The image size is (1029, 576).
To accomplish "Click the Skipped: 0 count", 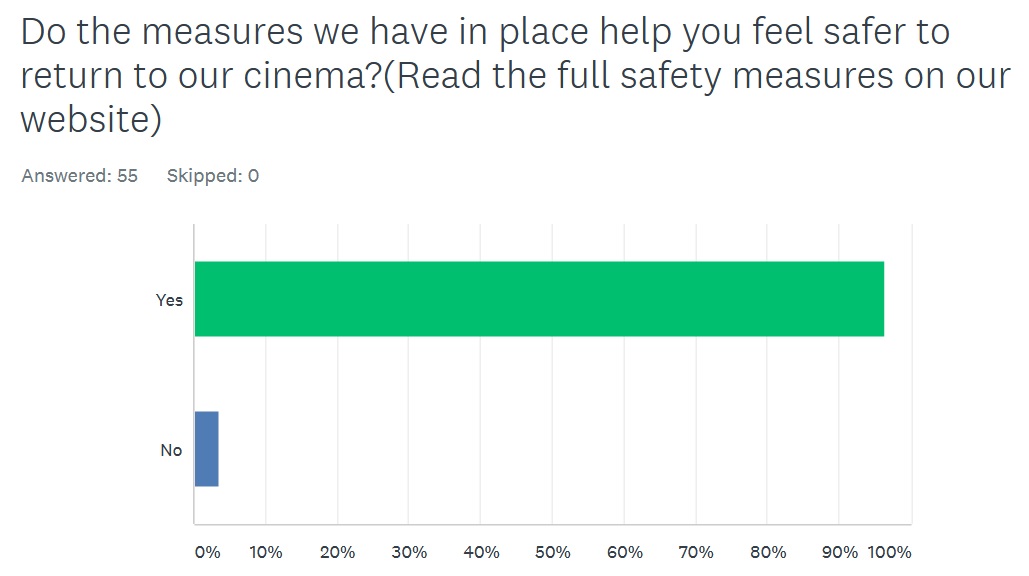I will pyautogui.click(x=213, y=176).
